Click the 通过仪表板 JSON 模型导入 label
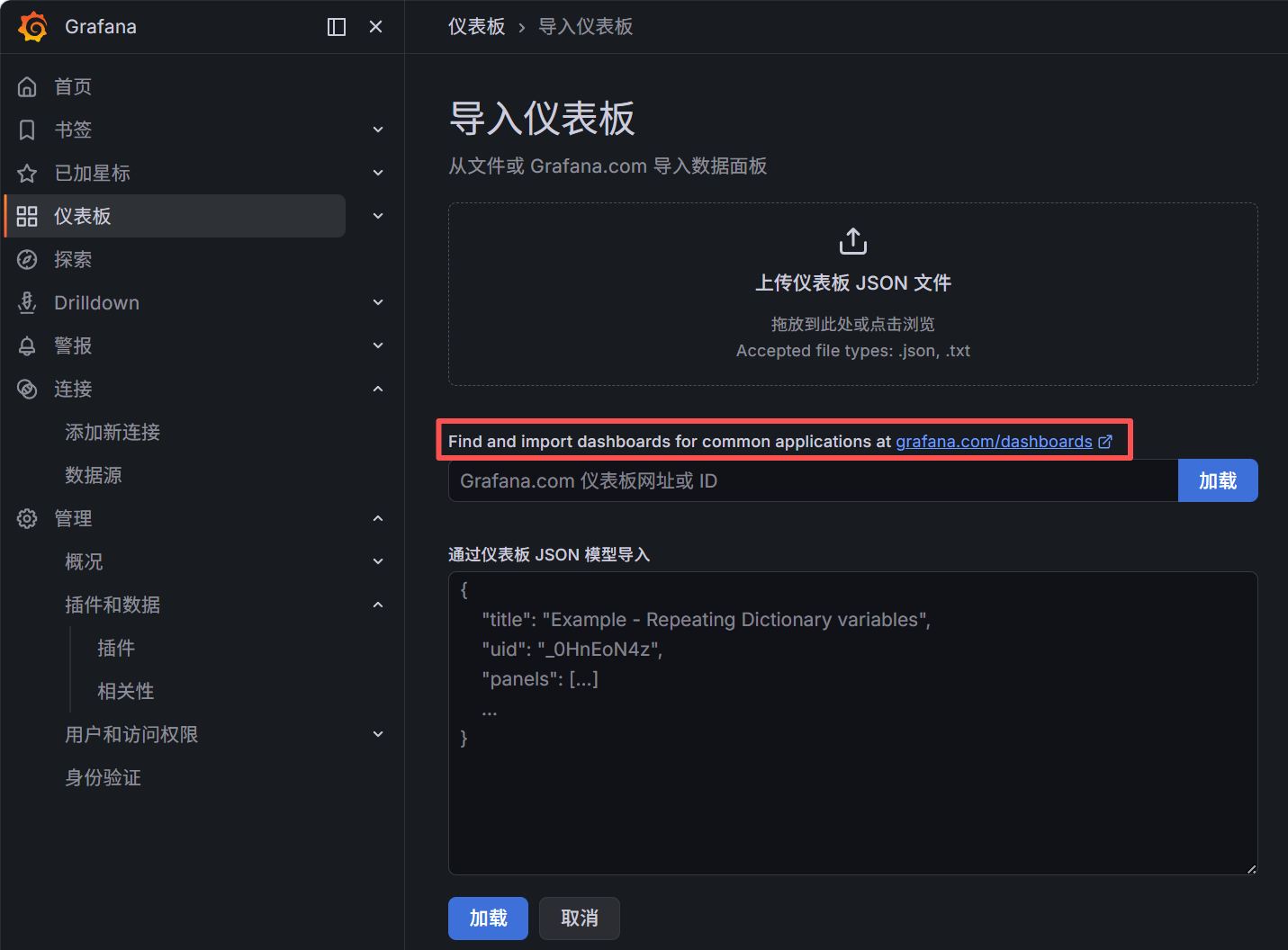 [x=549, y=554]
